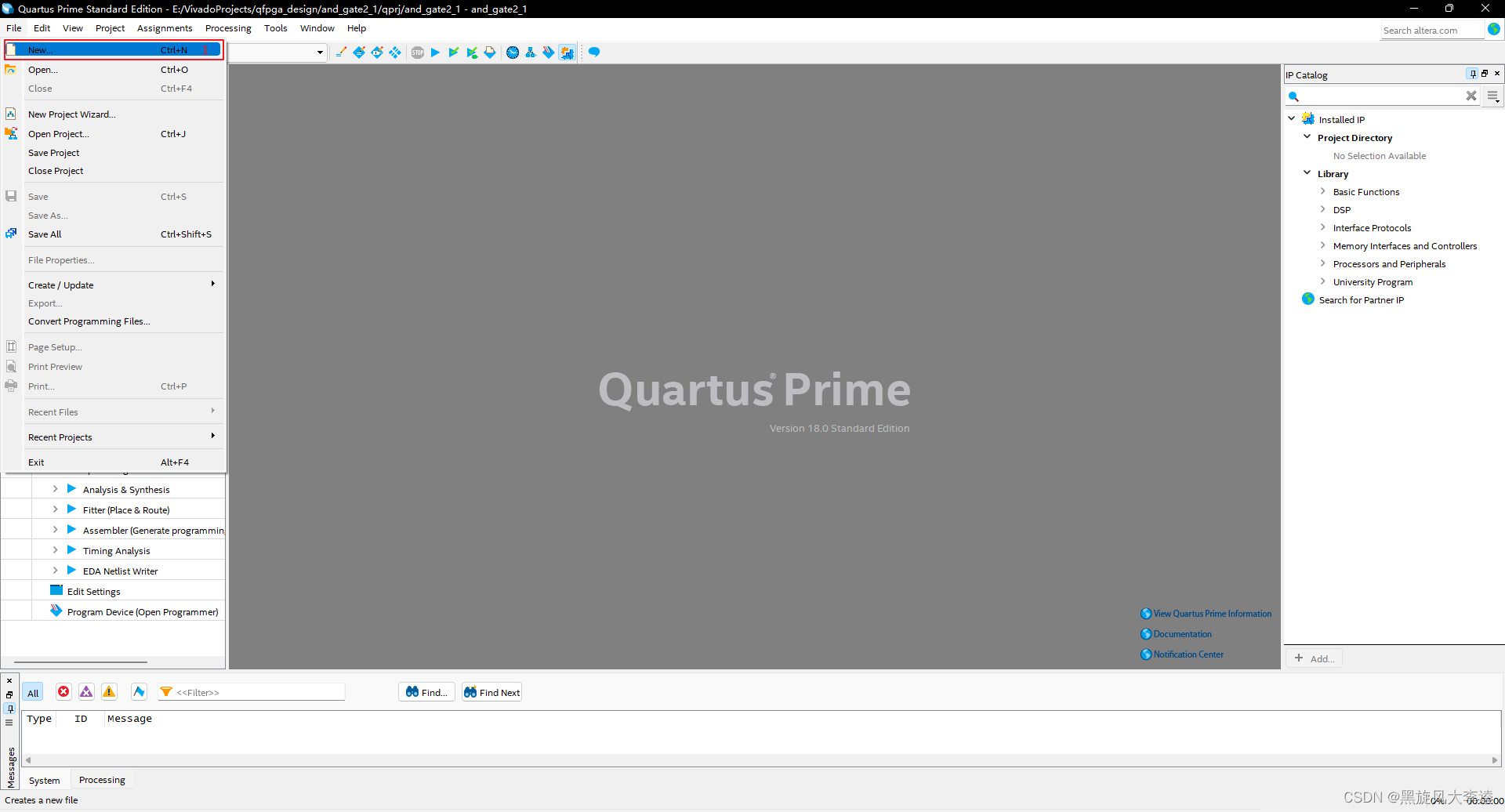The image size is (1505, 812).
Task: Select Open Project... menu entry
Action: coord(114,134)
